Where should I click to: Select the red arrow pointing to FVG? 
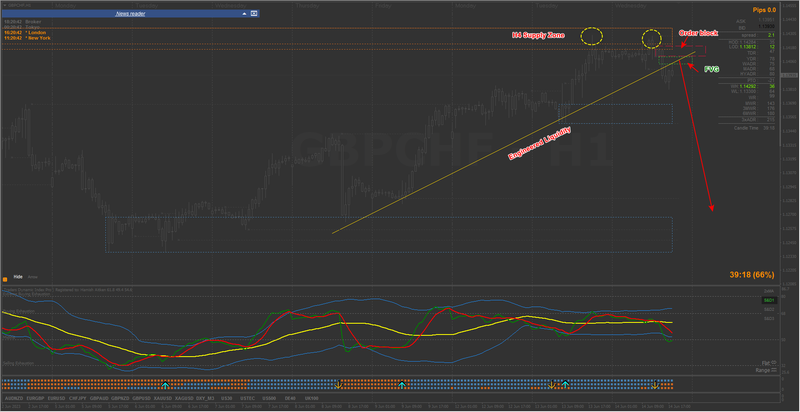coord(693,66)
